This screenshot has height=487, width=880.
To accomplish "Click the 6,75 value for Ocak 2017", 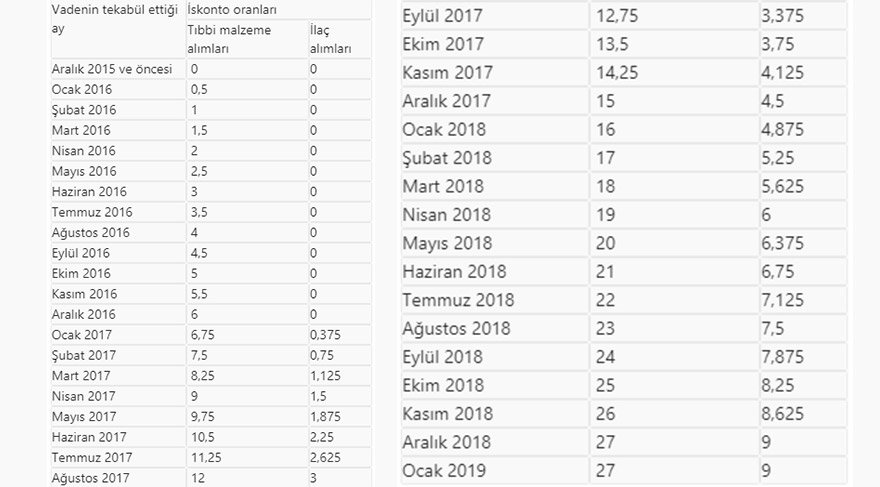I will coord(204,334).
